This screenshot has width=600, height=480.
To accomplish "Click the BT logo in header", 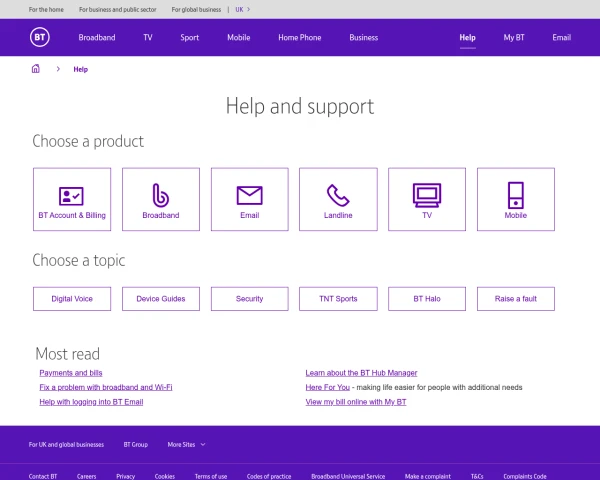I will point(40,37).
